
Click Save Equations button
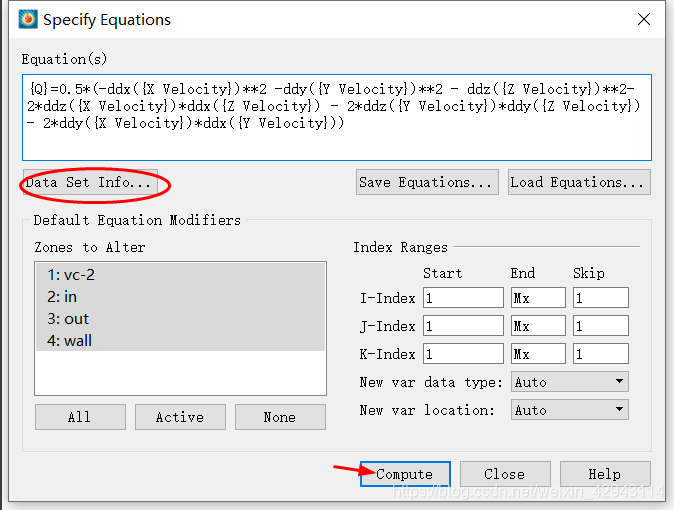pos(427,182)
